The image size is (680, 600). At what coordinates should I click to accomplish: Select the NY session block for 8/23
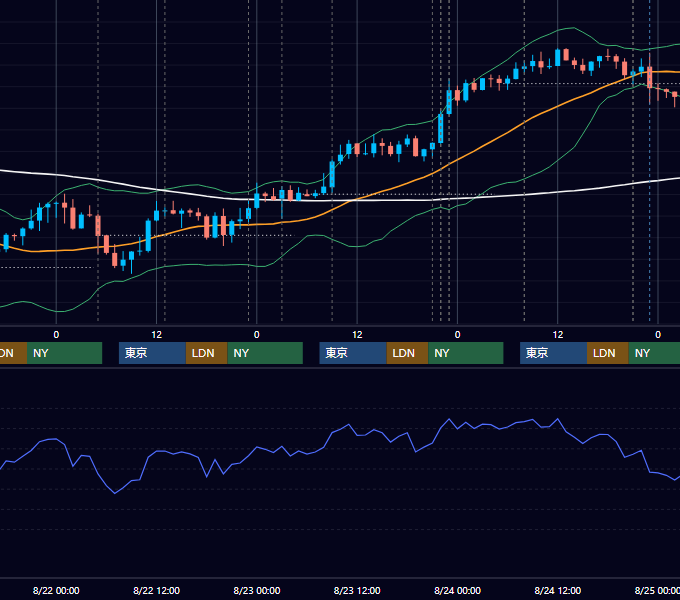tap(466, 353)
